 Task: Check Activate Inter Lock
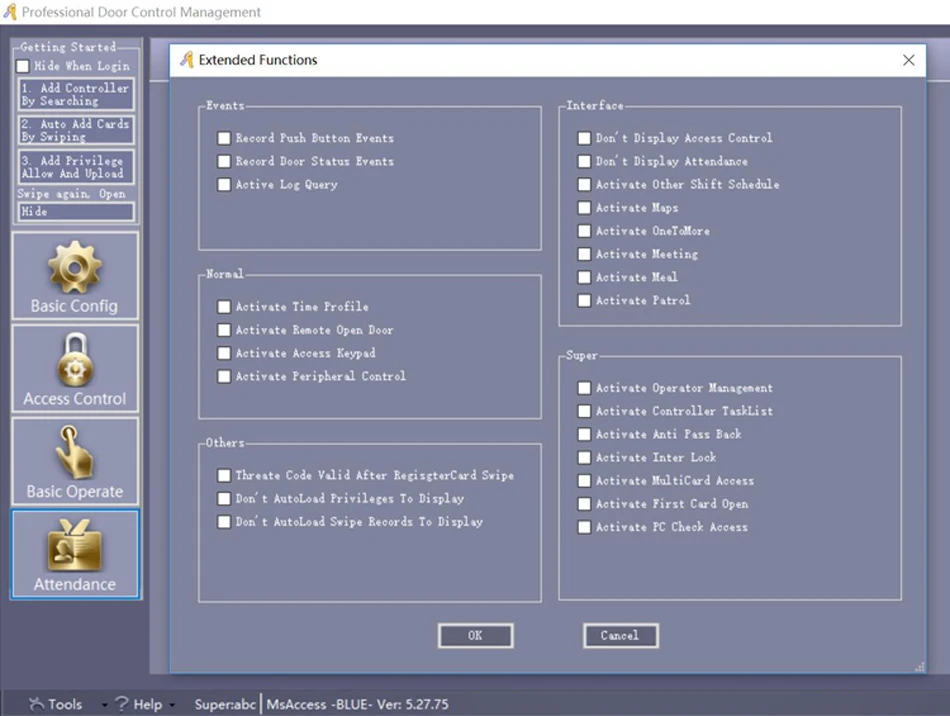click(584, 457)
